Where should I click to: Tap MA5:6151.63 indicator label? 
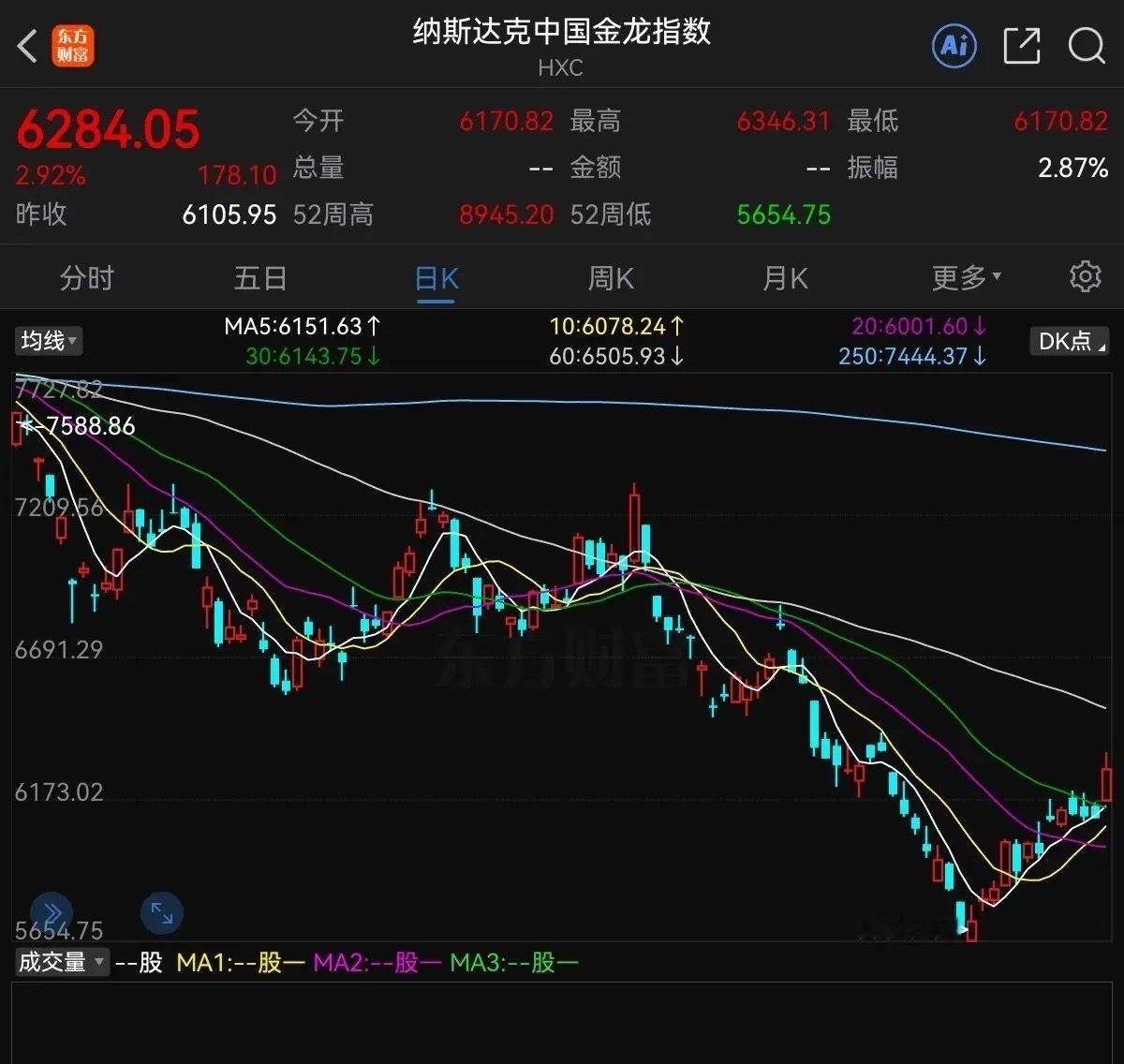coord(303,326)
